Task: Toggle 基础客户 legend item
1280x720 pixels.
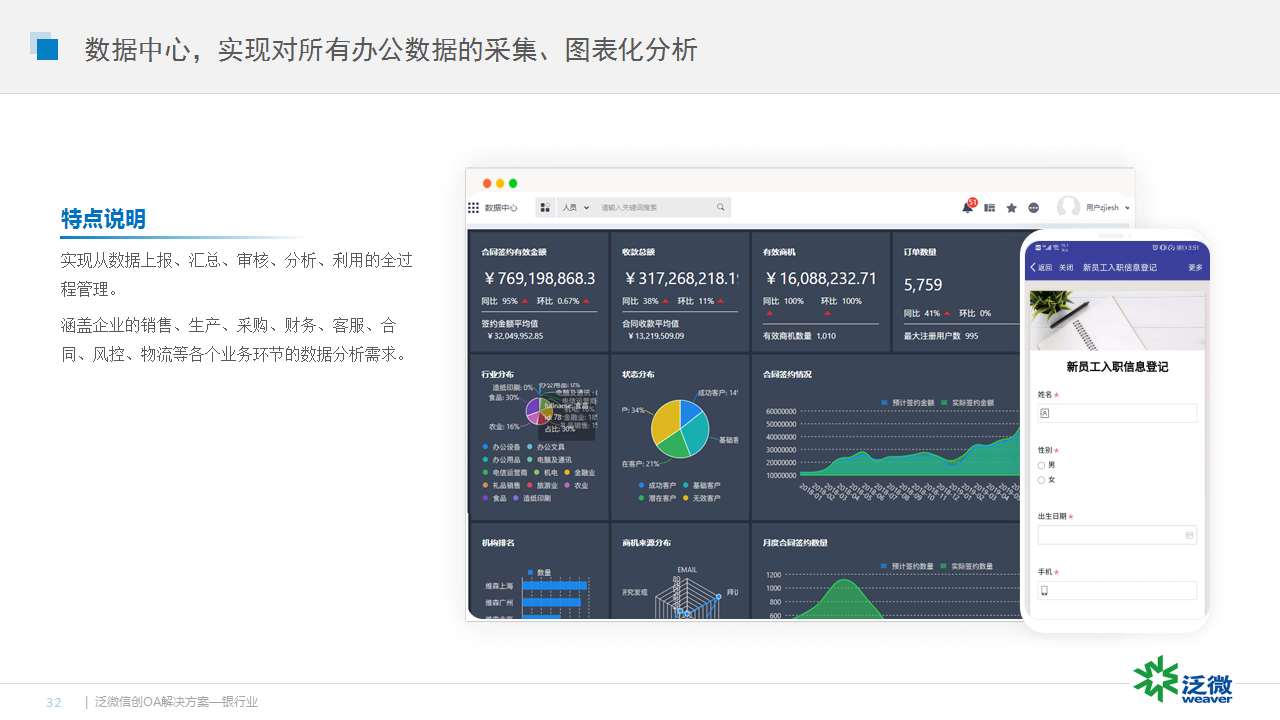Action: pos(701,485)
